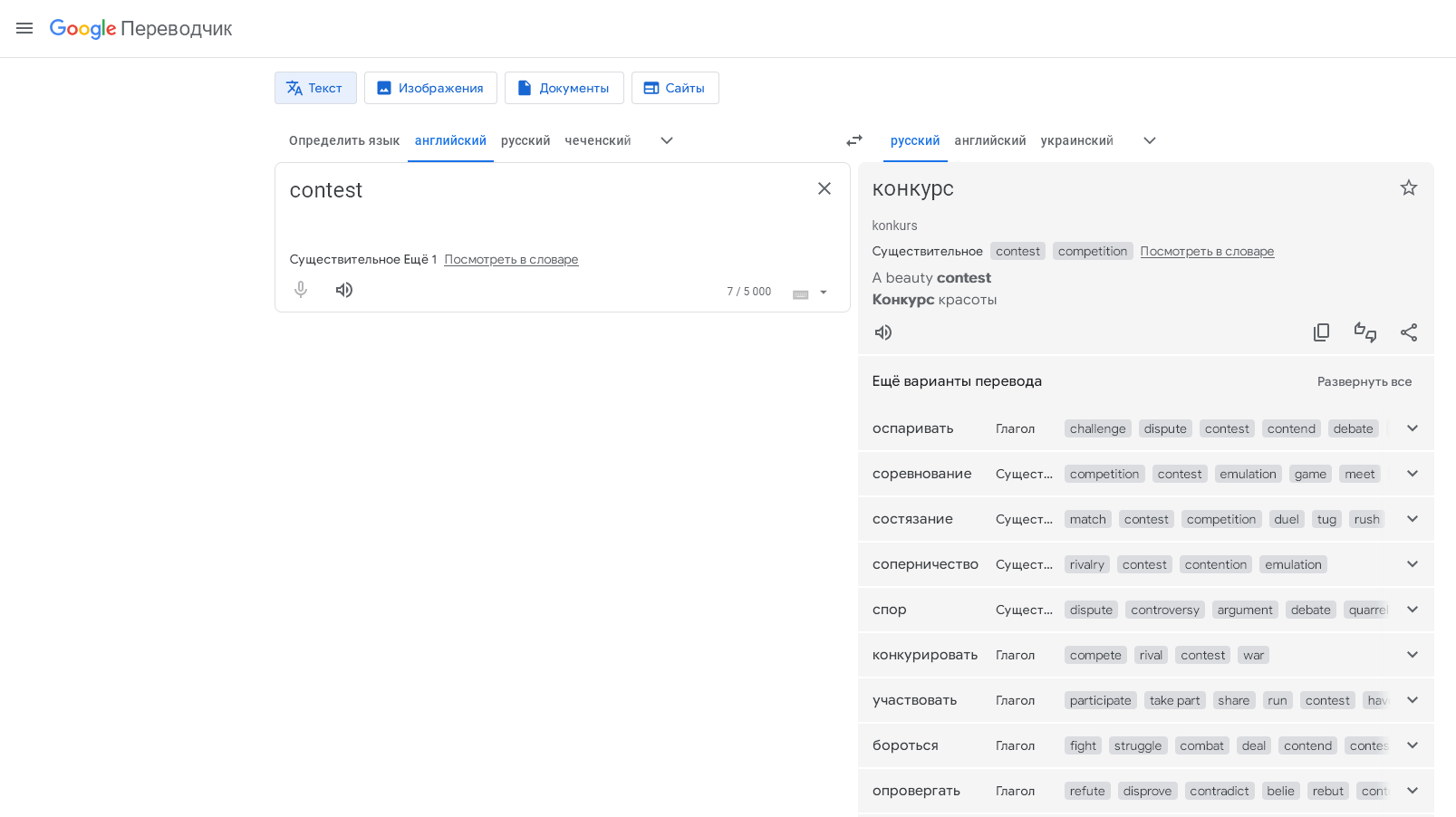This screenshot has width=1456, height=817.
Task: Click the 'participate' synonym chip
Action: point(1101,700)
